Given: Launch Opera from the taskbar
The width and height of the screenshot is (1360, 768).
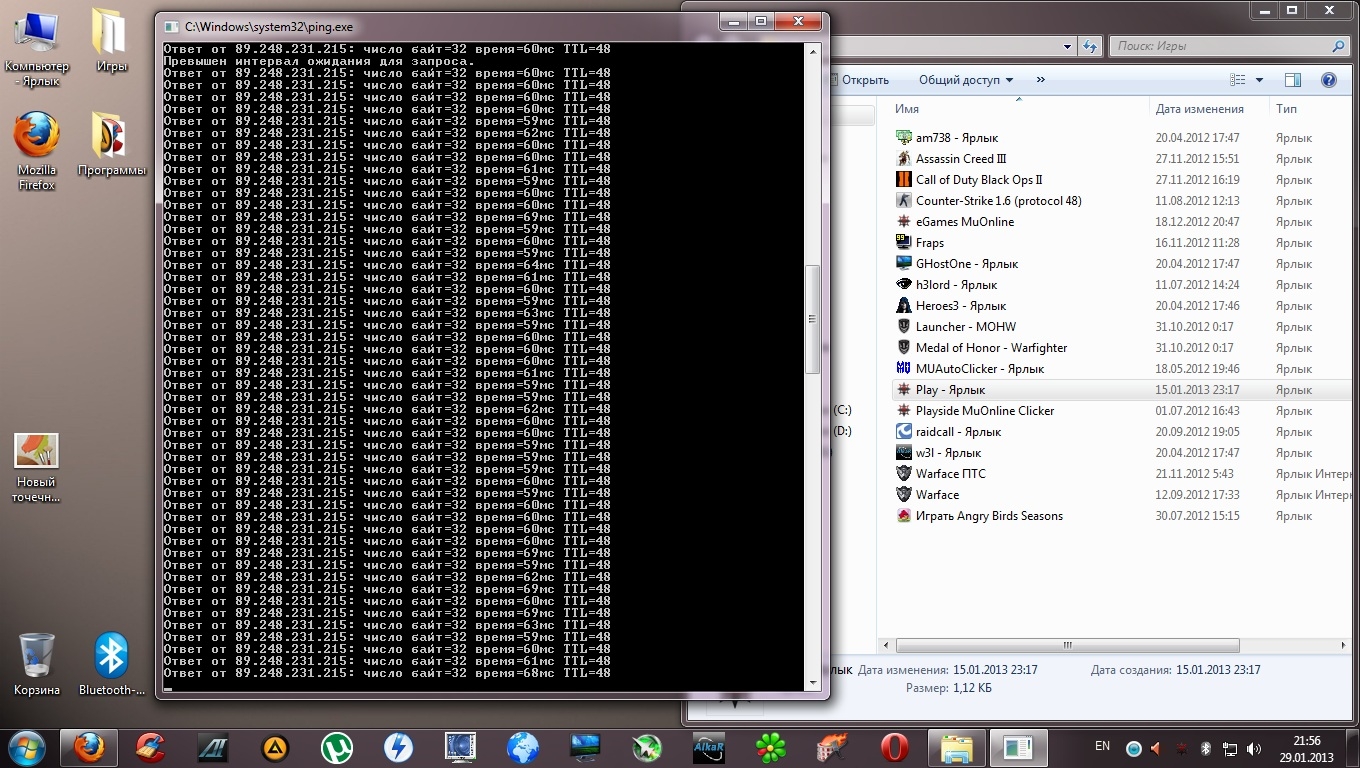Looking at the screenshot, I should (894, 747).
